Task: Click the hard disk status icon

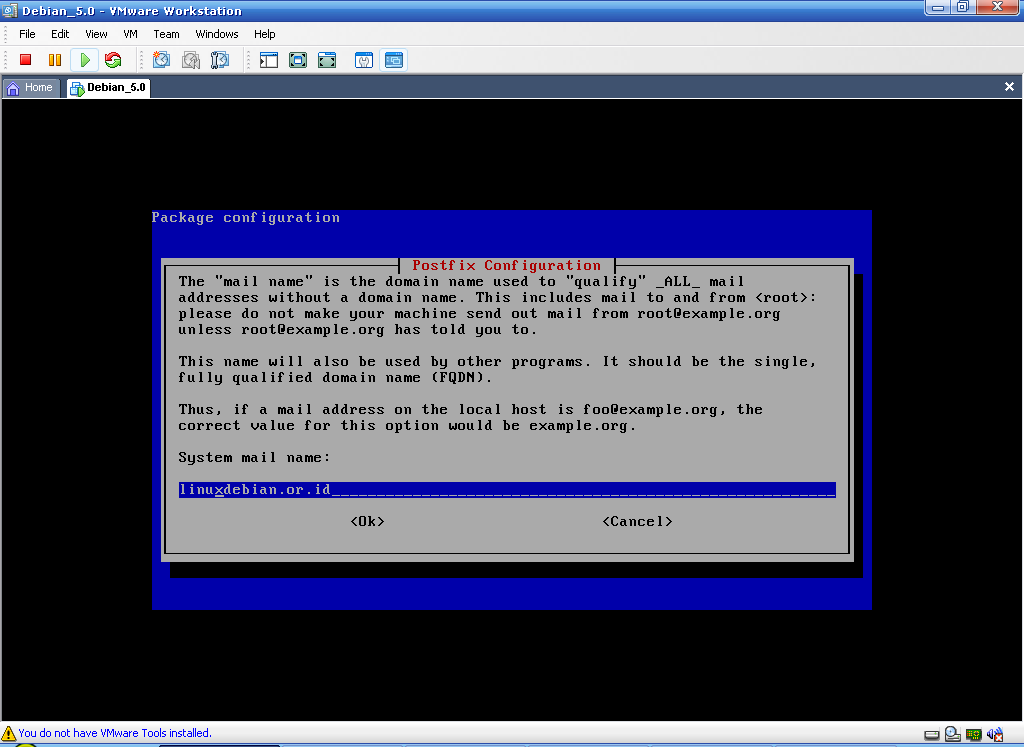Action: [932, 735]
